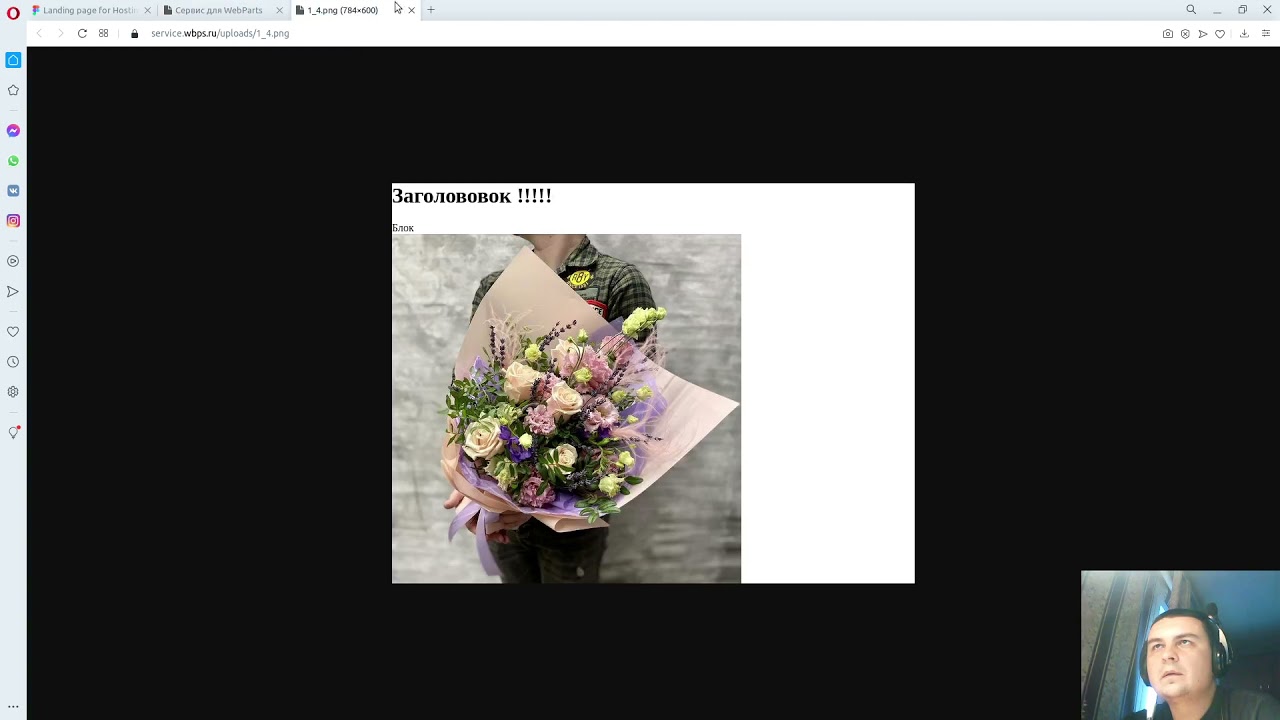The height and width of the screenshot is (720, 1280).
Task: Take a snapshot with camera icon
Action: tap(1168, 34)
